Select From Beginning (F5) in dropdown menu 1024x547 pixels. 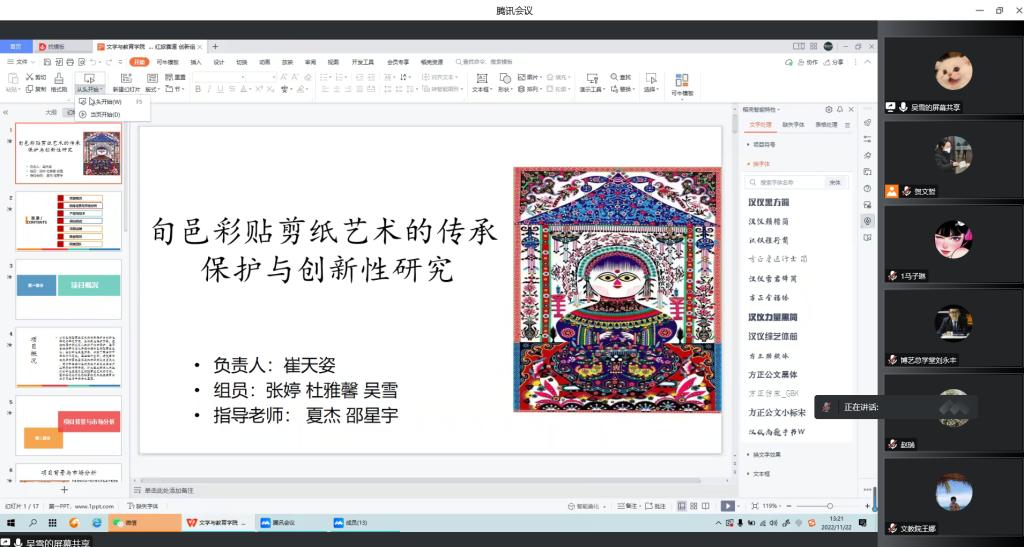click(112, 102)
